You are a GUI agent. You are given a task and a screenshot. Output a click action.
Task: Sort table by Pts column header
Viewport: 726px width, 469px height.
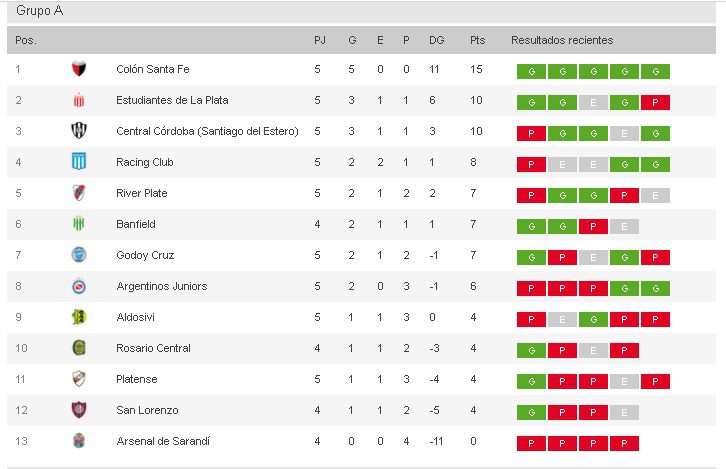(x=477, y=41)
